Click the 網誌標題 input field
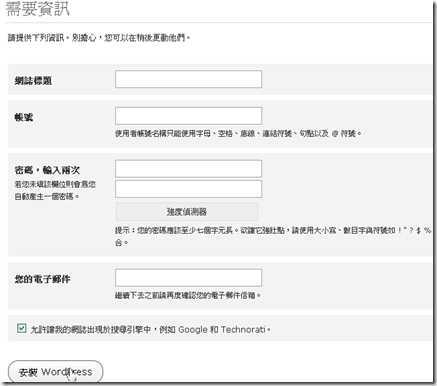The width and height of the screenshot is (437, 386). (x=188, y=79)
